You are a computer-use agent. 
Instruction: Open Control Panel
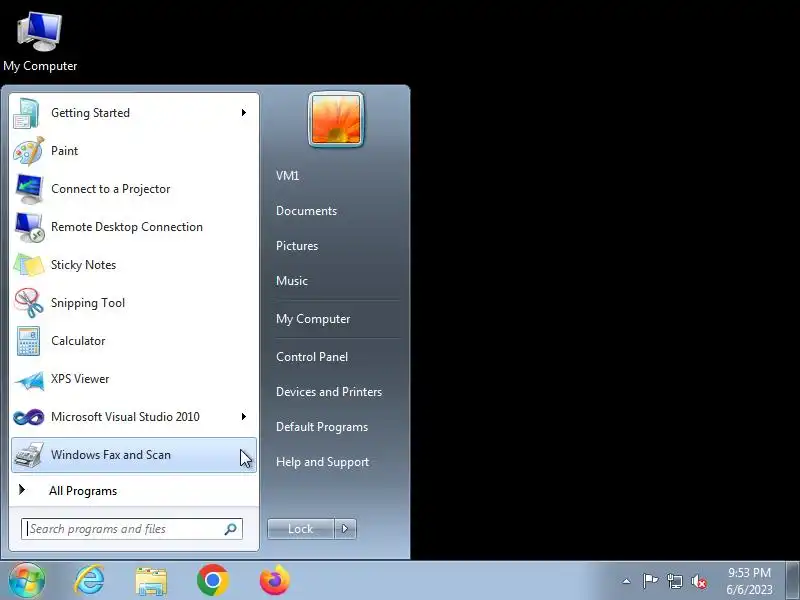(312, 357)
